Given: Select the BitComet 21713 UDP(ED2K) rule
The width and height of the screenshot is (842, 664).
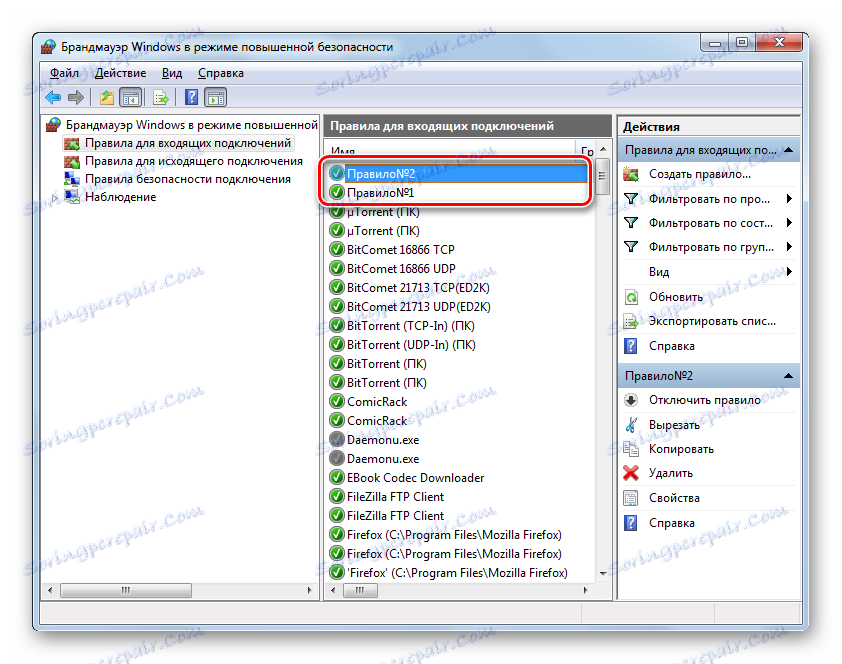Looking at the screenshot, I should coord(419,307).
